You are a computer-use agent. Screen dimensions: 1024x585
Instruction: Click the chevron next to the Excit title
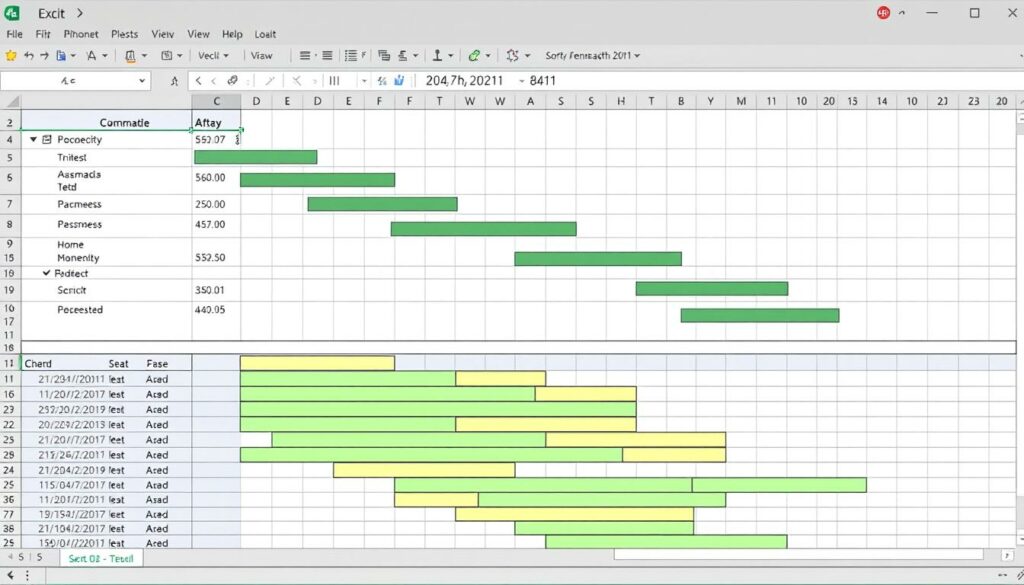click(x=80, y=13)
